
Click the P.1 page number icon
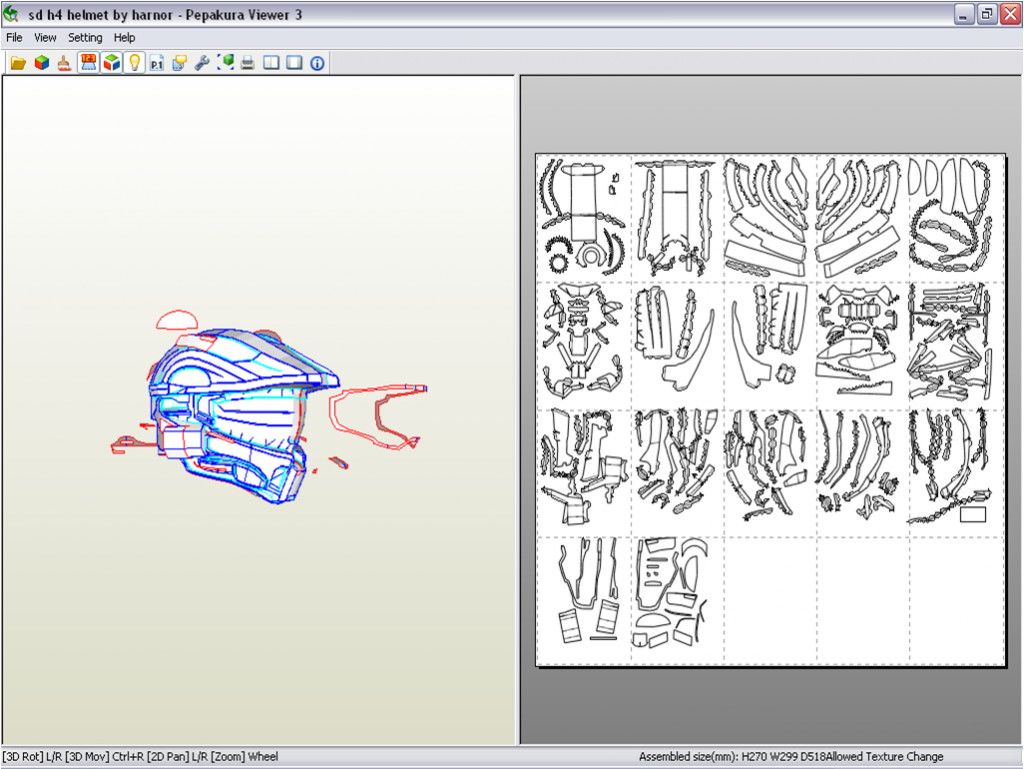[157, 63]
